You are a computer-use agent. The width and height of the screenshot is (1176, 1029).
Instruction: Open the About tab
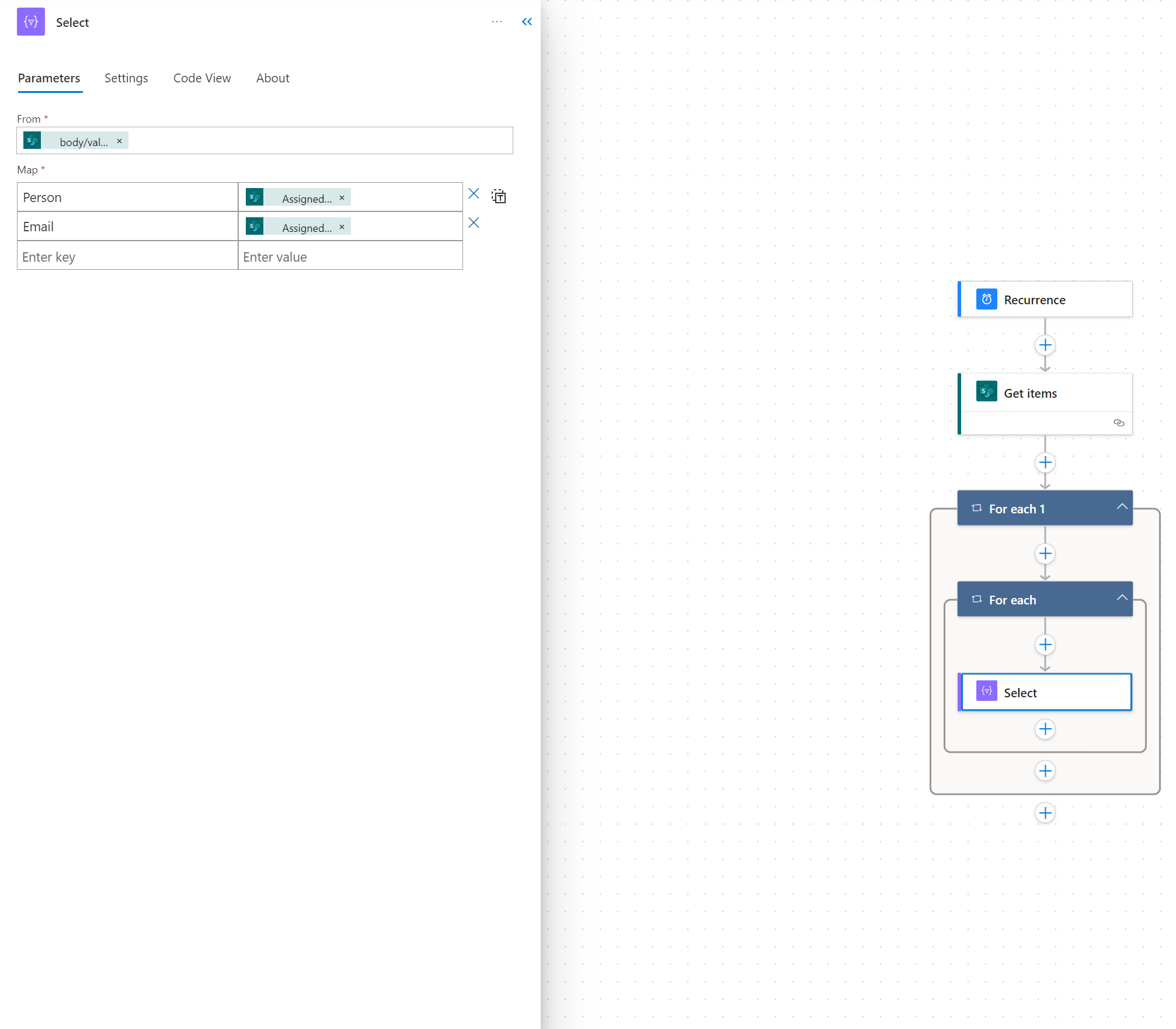[x=273, y=78]
